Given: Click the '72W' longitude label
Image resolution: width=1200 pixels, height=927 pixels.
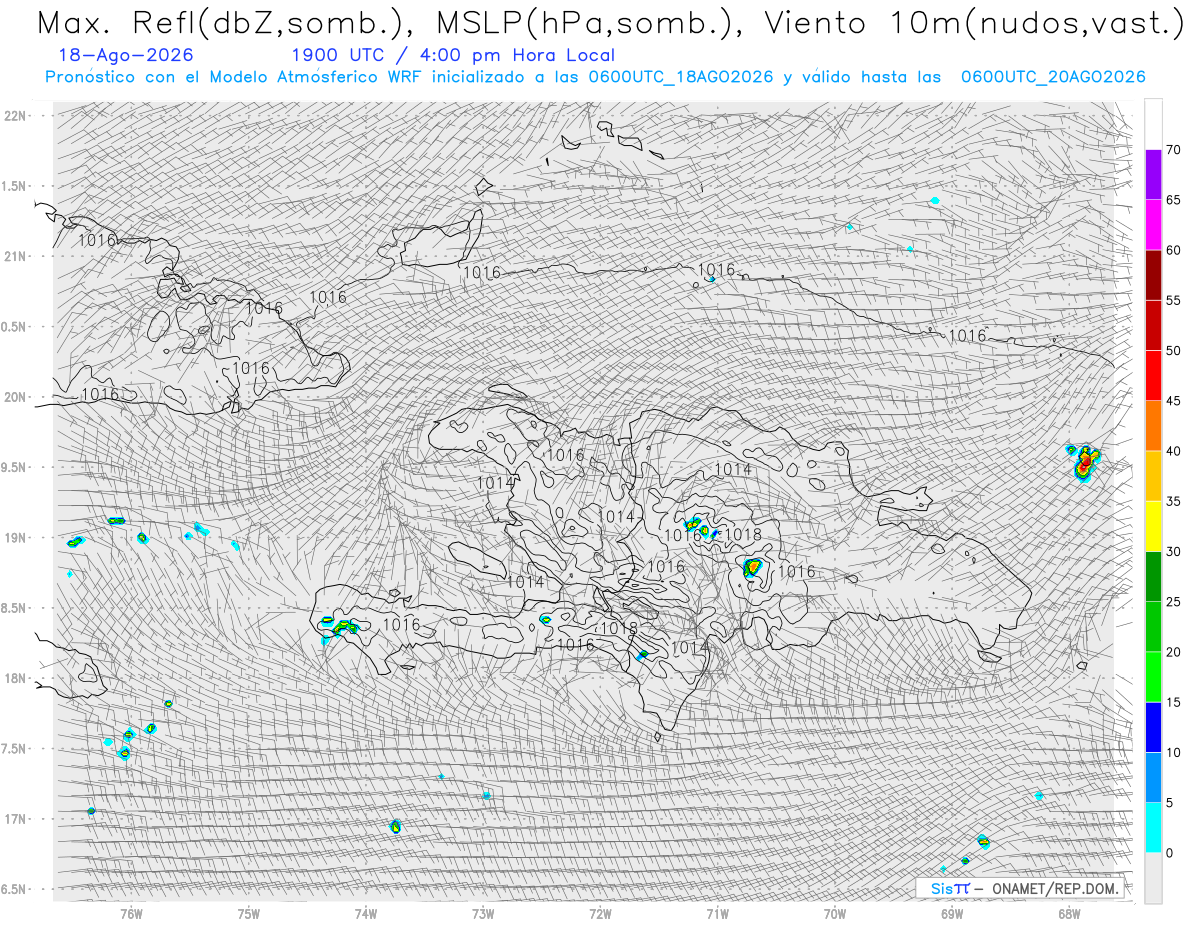Looking at the screenshot, I should click(601, 912).
